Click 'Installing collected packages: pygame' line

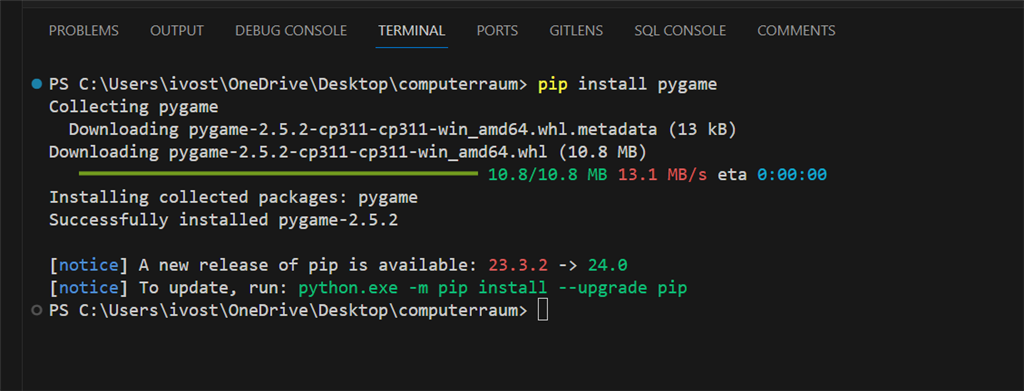click(233, 197)
